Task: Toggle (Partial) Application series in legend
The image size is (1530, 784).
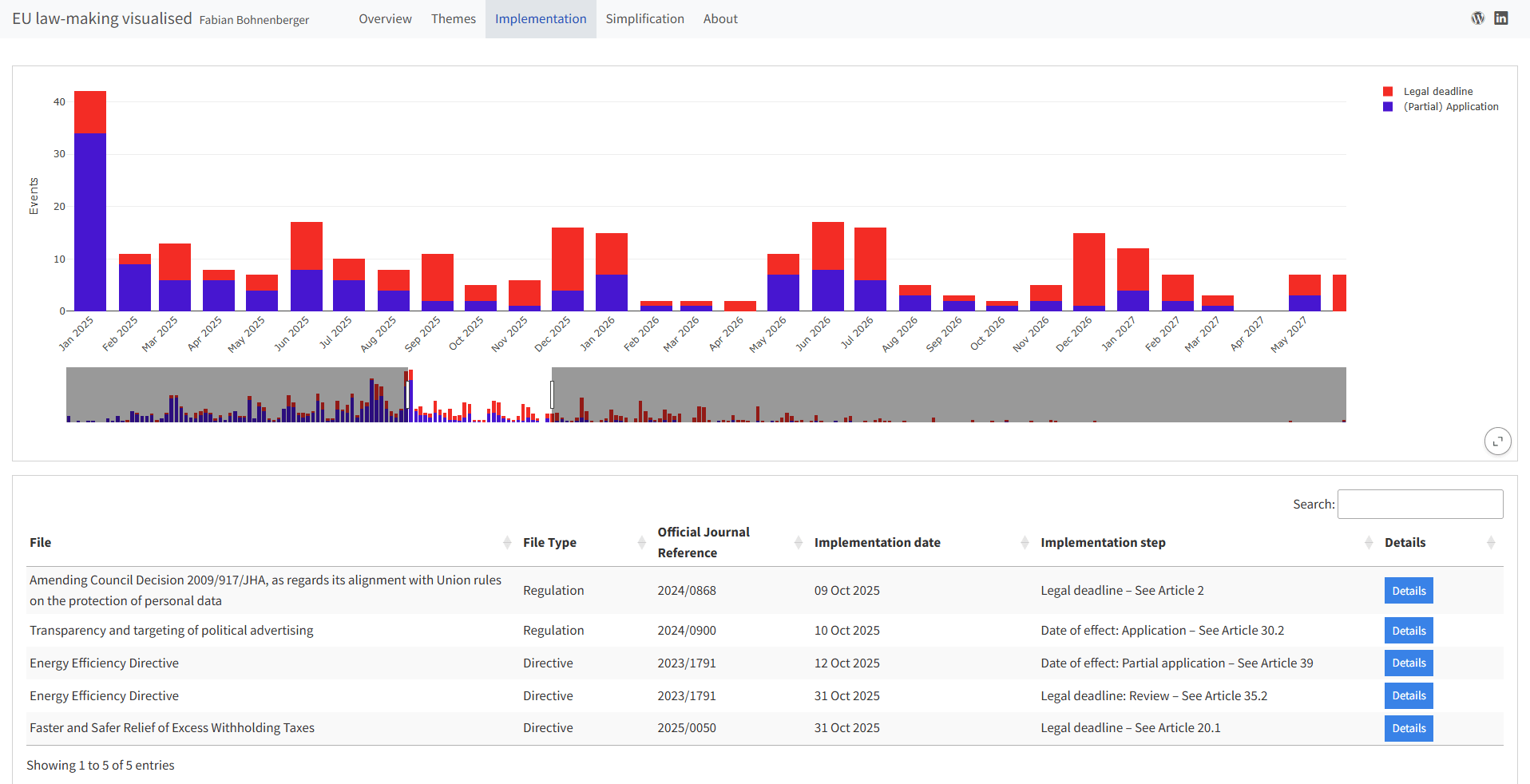Action: coord(1450,107)
